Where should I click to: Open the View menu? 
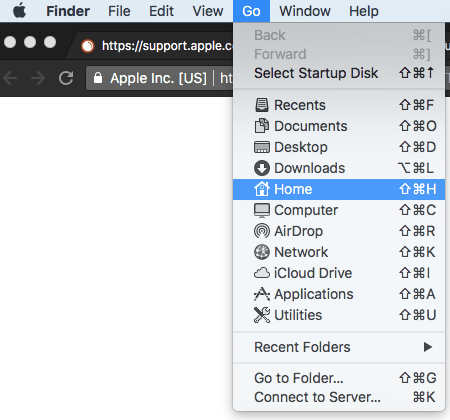point(208,11)
